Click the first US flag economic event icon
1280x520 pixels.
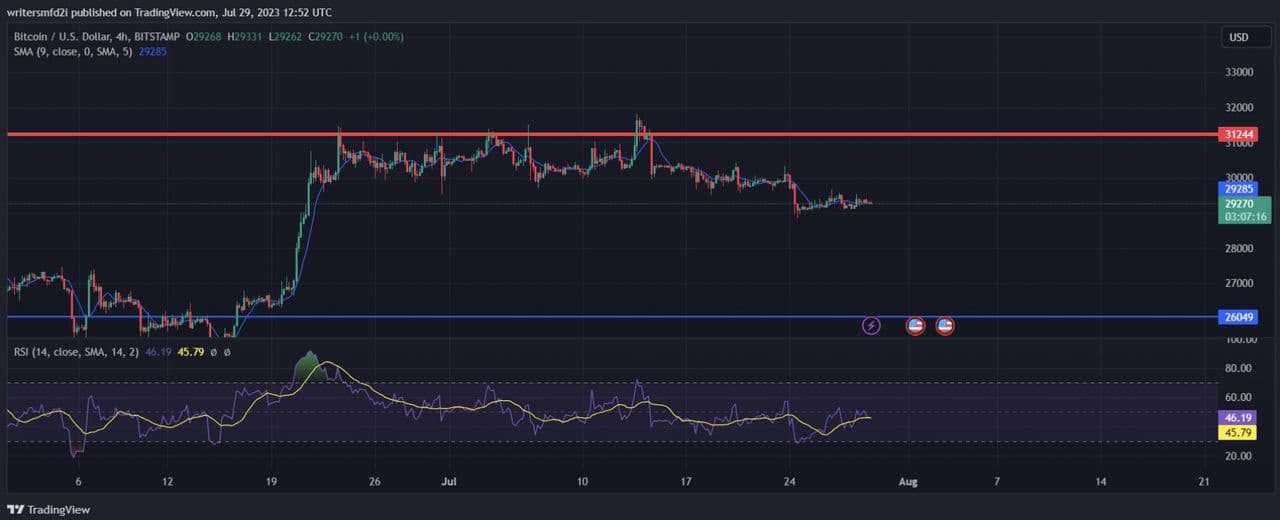[x=915, y=325]
